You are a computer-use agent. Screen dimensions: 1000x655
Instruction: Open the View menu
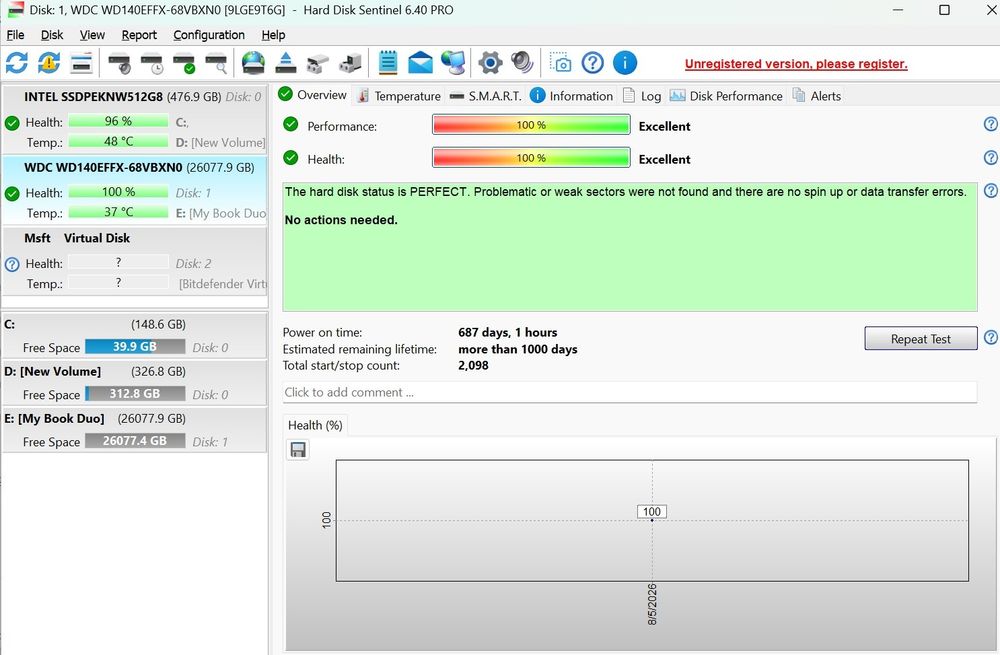92,35
